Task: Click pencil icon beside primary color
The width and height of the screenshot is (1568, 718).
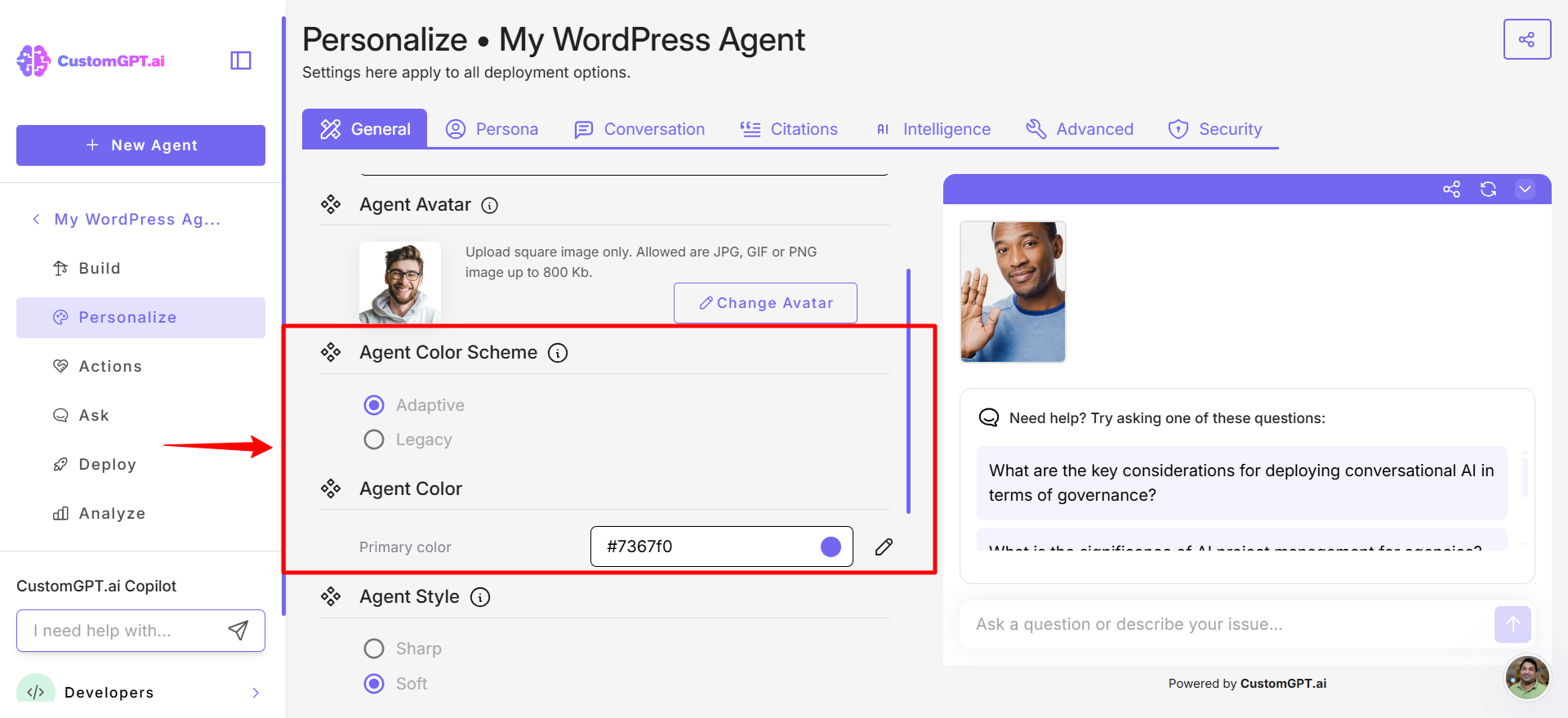Action: point(884,546)
